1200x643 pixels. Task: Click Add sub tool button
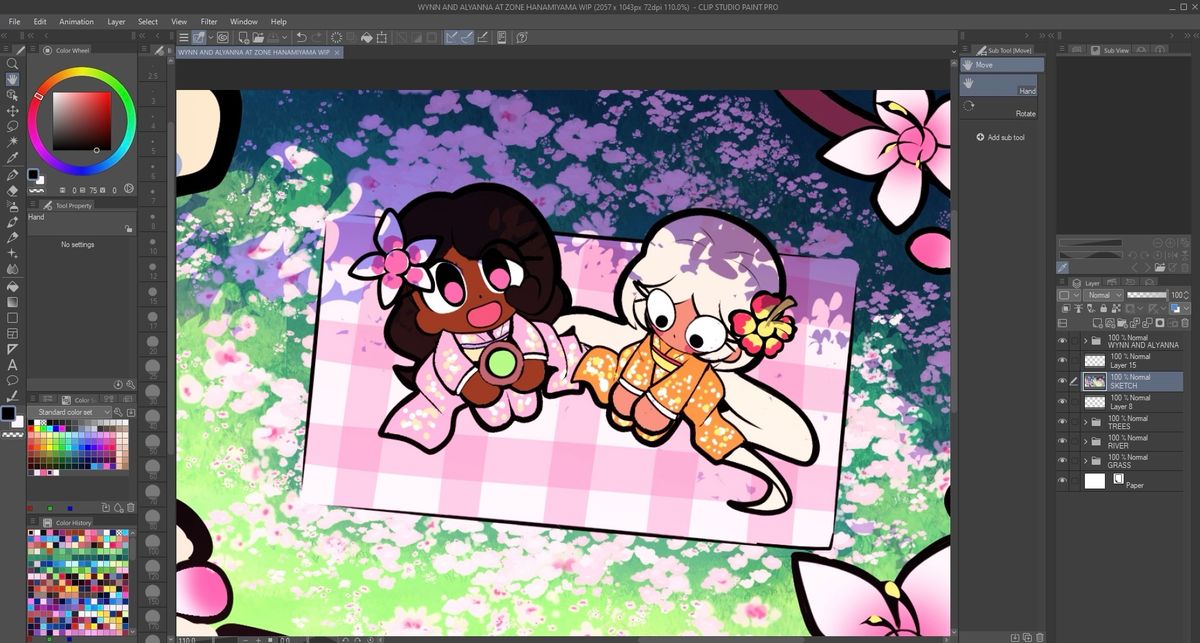click(x=1000, y=137)
